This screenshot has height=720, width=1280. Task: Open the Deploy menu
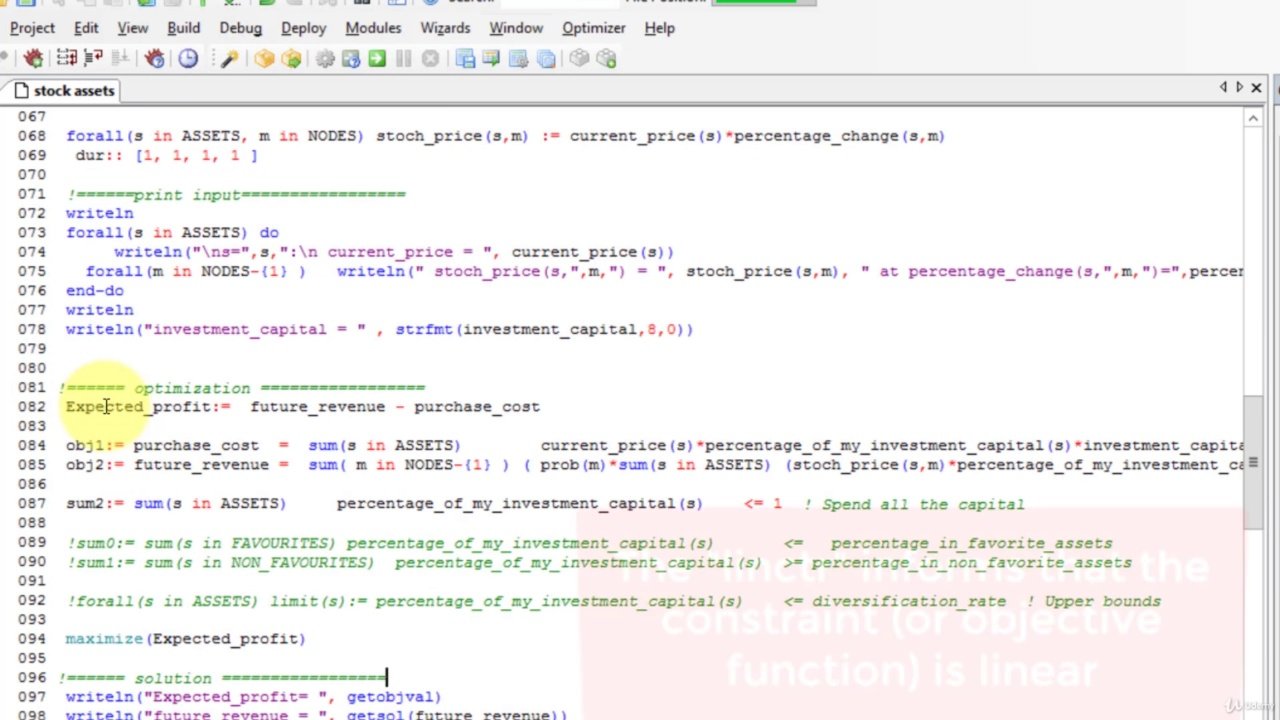coord(303,28)
